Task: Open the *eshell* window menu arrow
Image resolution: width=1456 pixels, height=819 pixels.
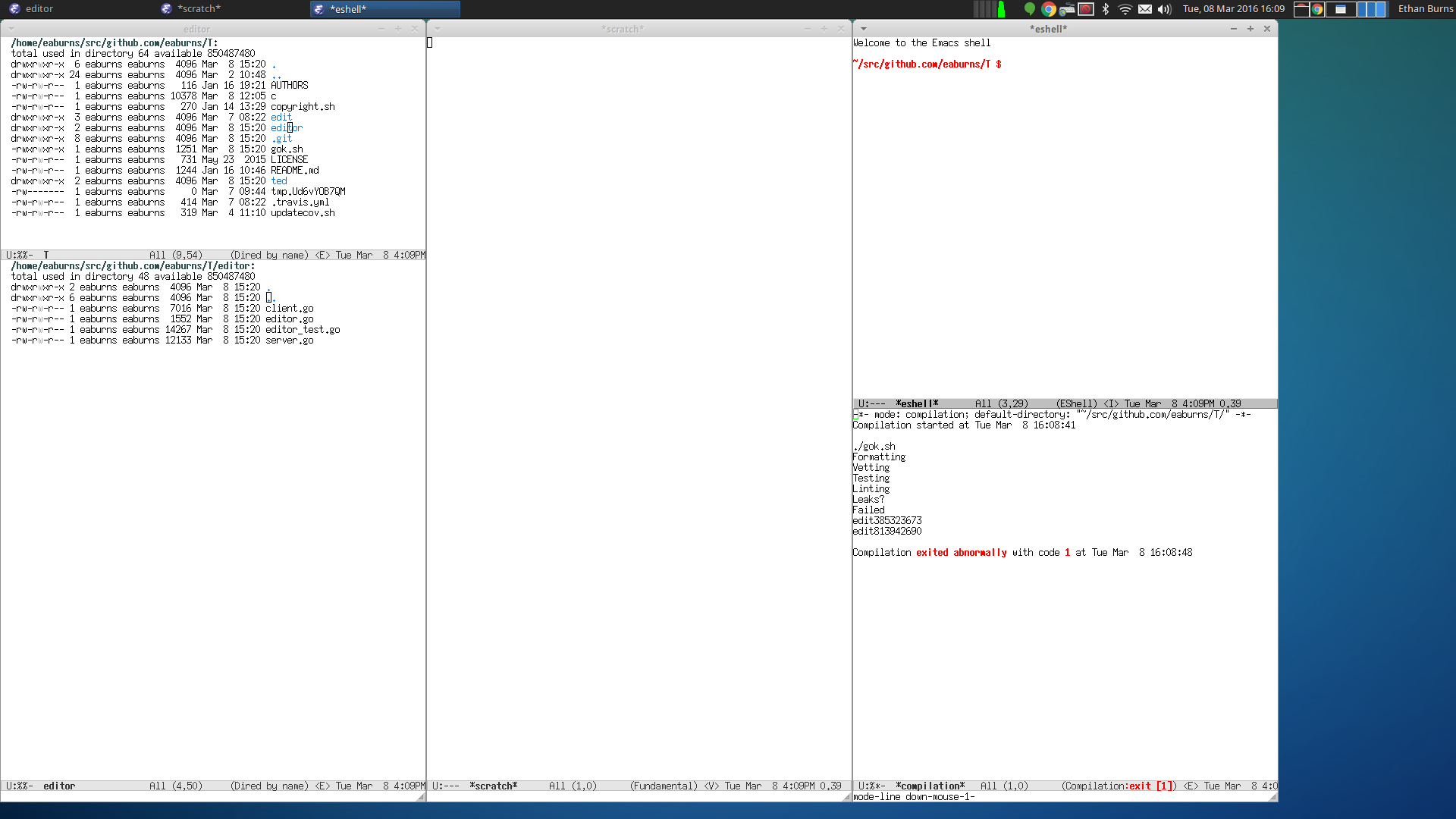Action: click(x=864, y=29)
